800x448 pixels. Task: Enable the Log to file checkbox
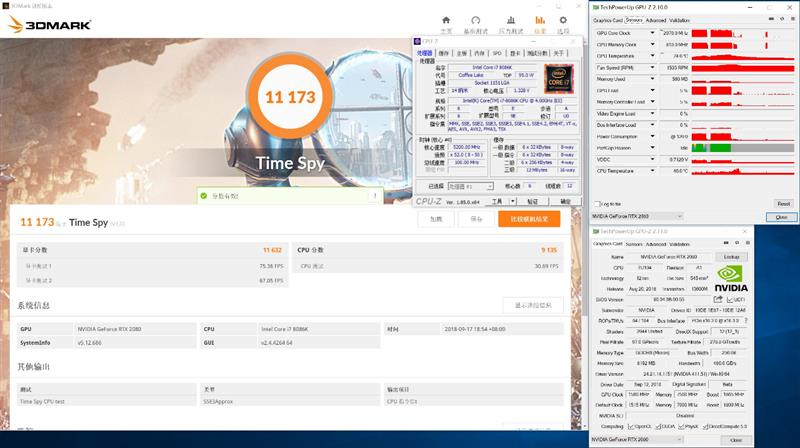coord(597,204)
